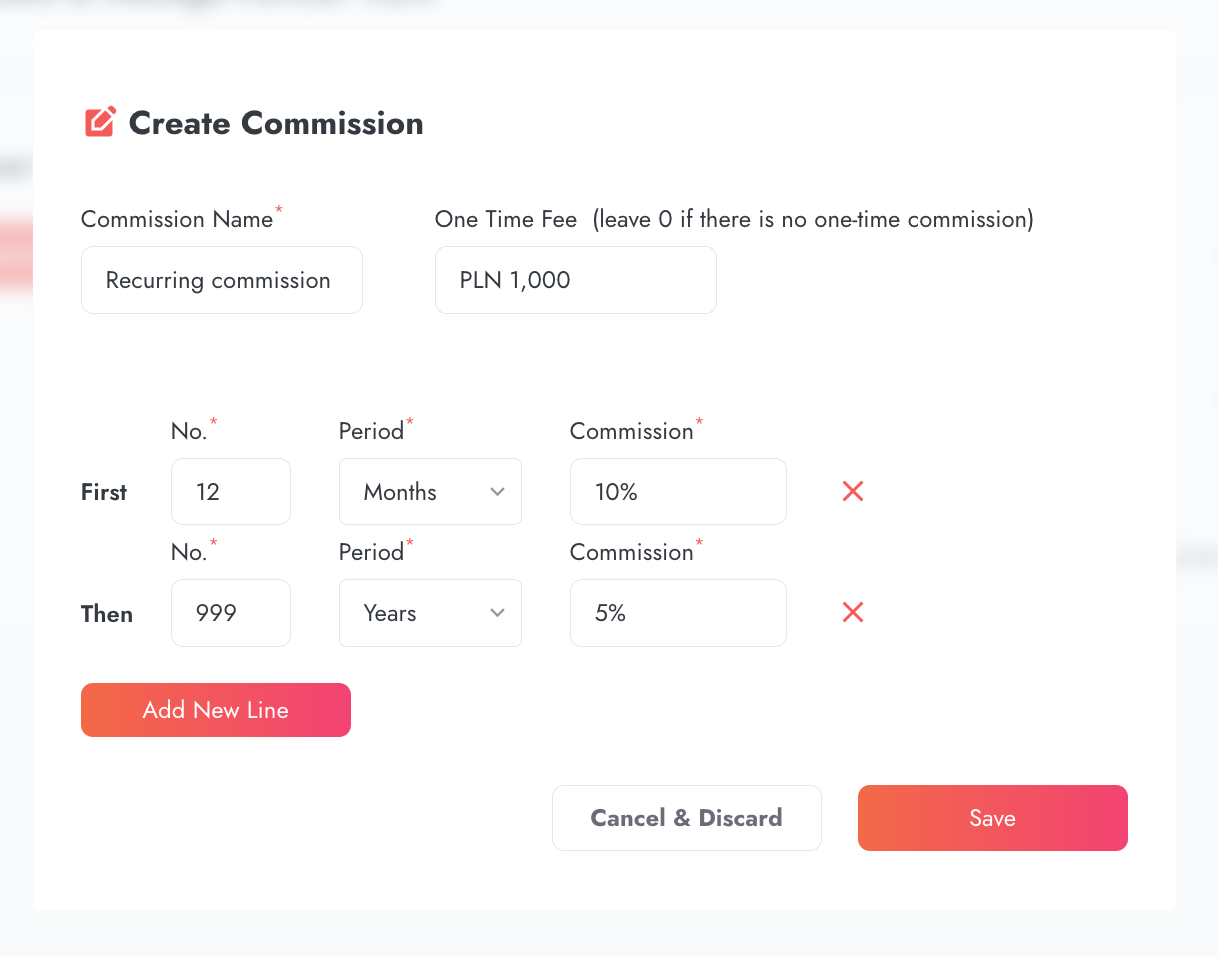Delete the Then commission line with red X
The width and height of the screenshot is (1218, 956).
click(x=853, y=612)
